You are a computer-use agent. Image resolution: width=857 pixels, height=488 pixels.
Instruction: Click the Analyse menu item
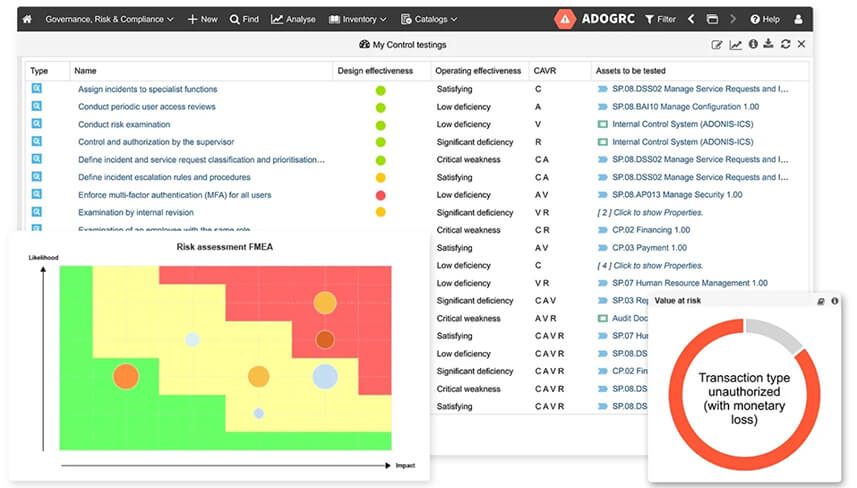click(293, 19)
